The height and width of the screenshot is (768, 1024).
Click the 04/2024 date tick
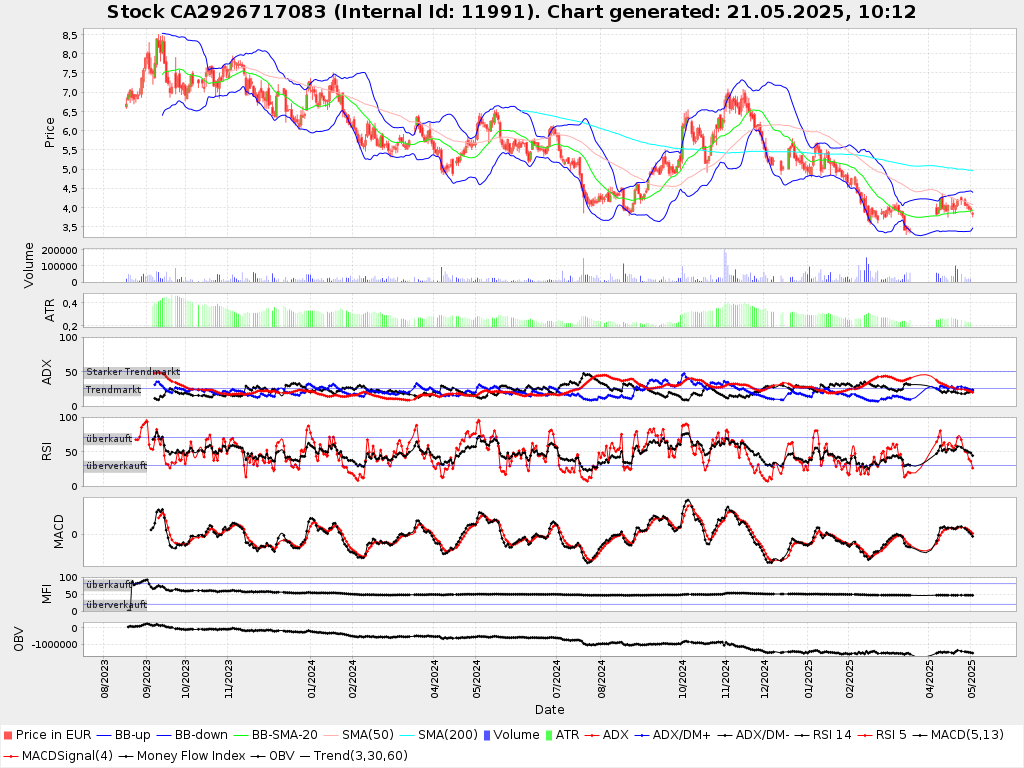[434, 679]
